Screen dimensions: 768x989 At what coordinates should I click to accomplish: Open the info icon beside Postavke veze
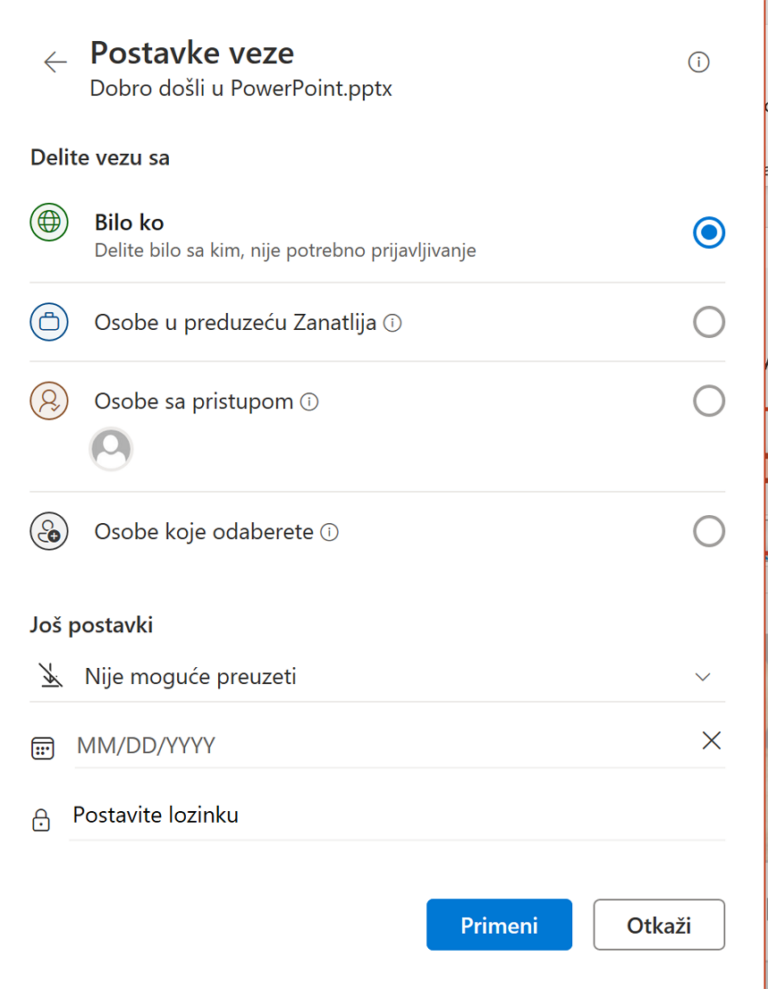coord(698,62)
